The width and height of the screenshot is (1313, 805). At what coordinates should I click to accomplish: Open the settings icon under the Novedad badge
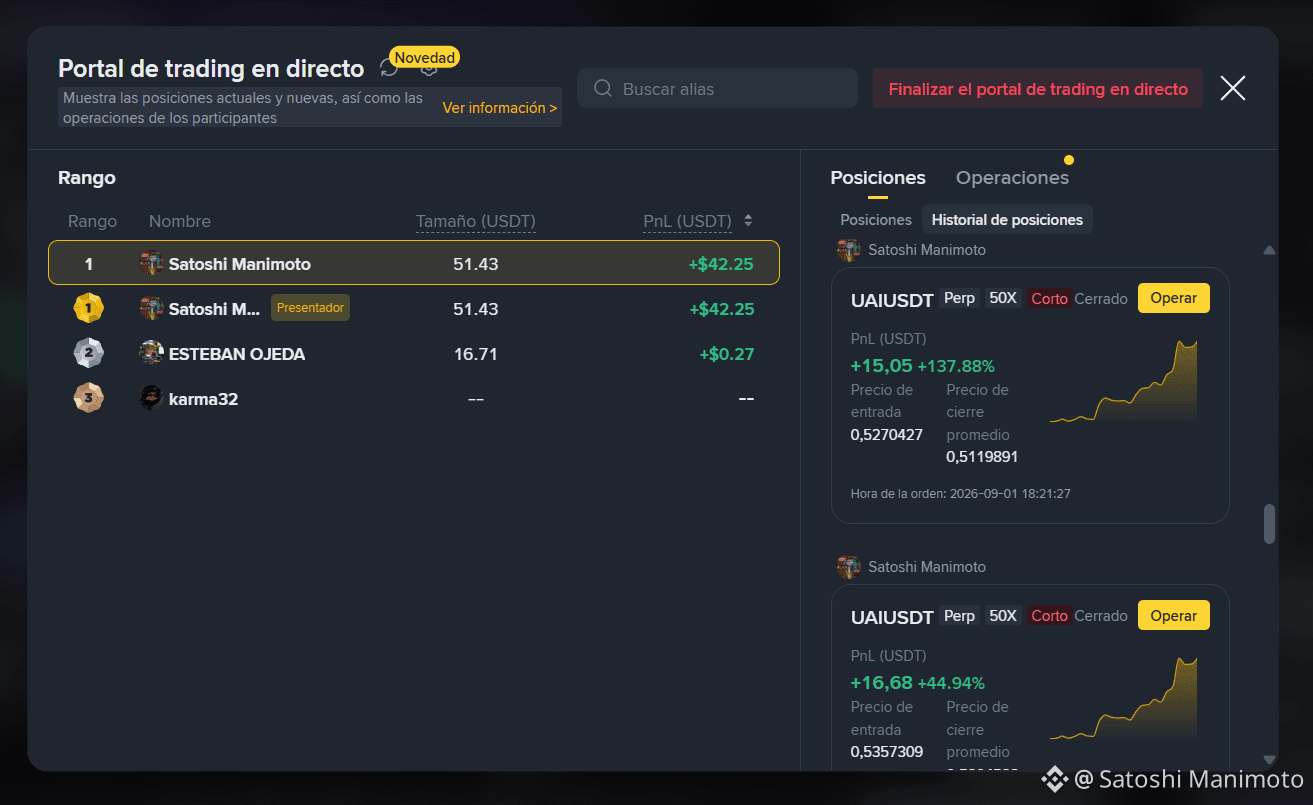tap(429, 70)
